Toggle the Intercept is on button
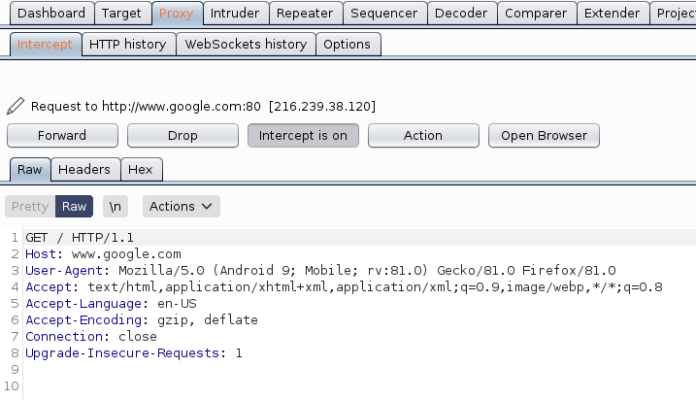This screenshot has height=400, width=696. point(303,135)
